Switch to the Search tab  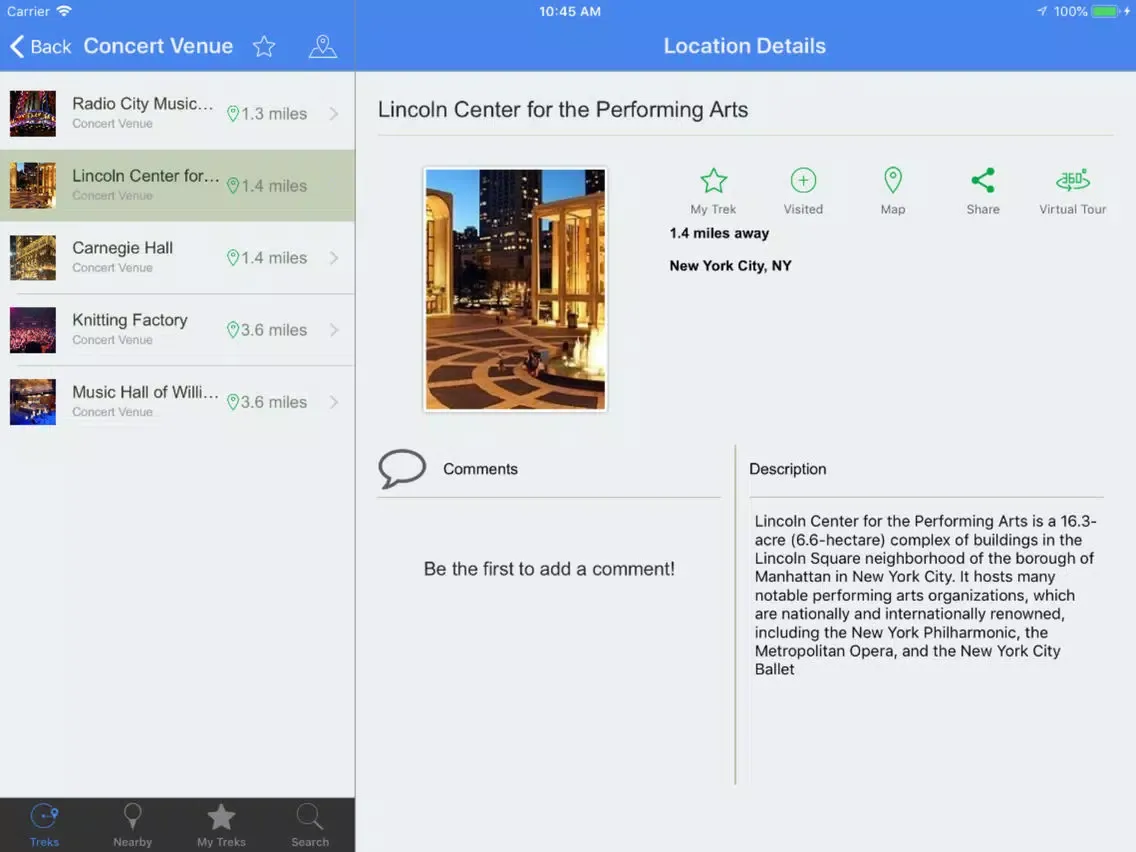click(x=310, y=825)
